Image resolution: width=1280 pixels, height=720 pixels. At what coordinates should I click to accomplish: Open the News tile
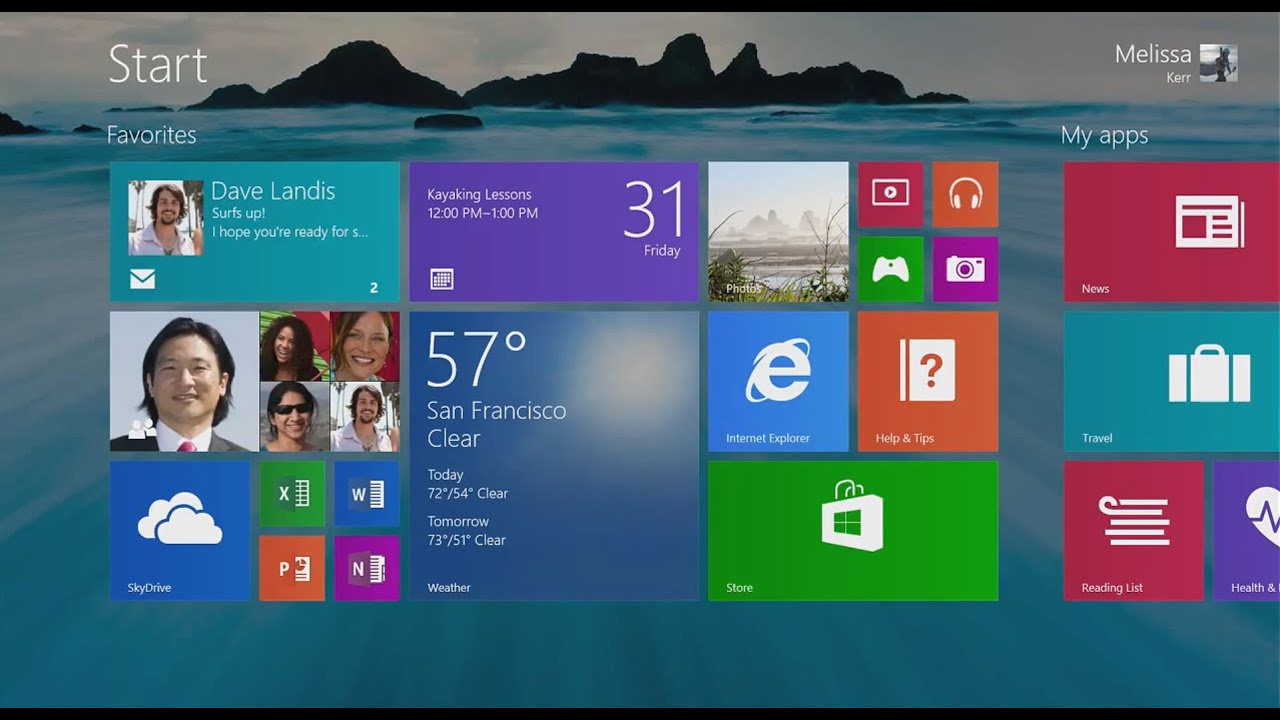[x=1172, y=232]
